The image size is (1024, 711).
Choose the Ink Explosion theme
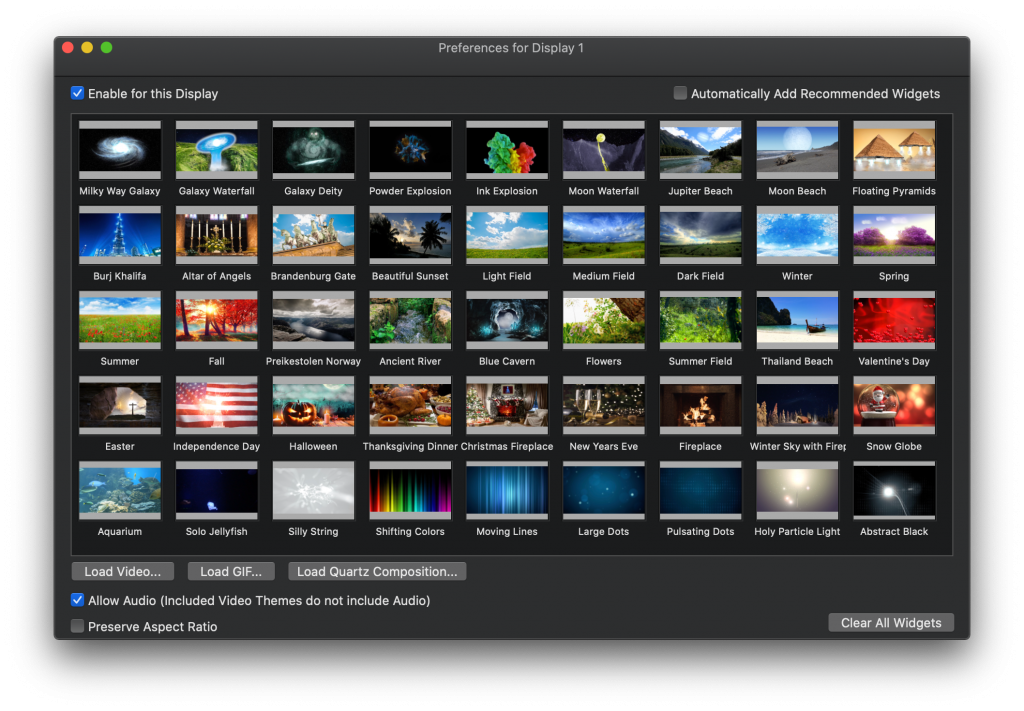(x=507, y=150)
